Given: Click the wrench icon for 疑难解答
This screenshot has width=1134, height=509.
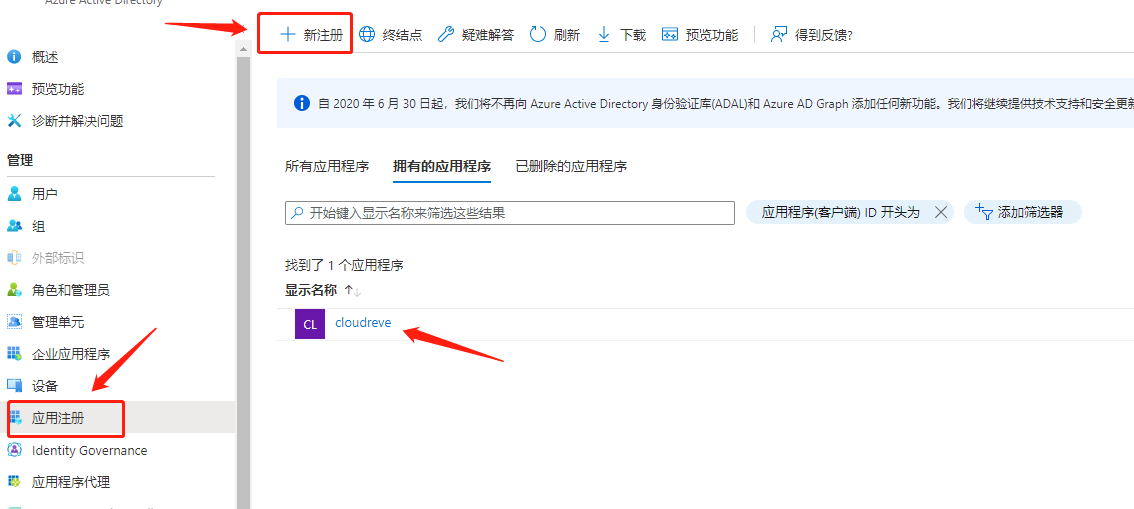Looking at the screenshot, I should [x=446, y=34].
